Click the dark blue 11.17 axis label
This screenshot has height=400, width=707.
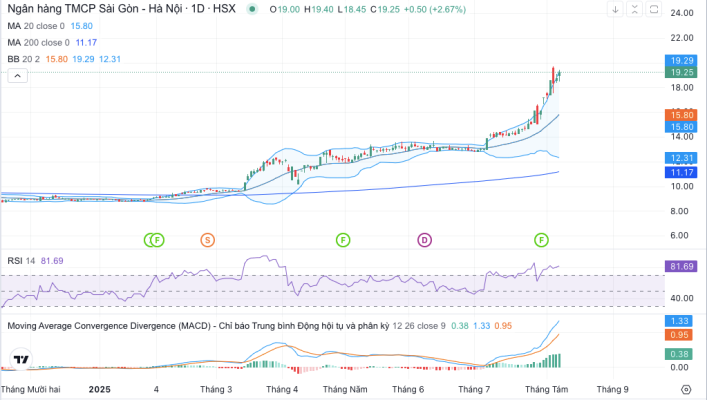[x=681, y=172]
